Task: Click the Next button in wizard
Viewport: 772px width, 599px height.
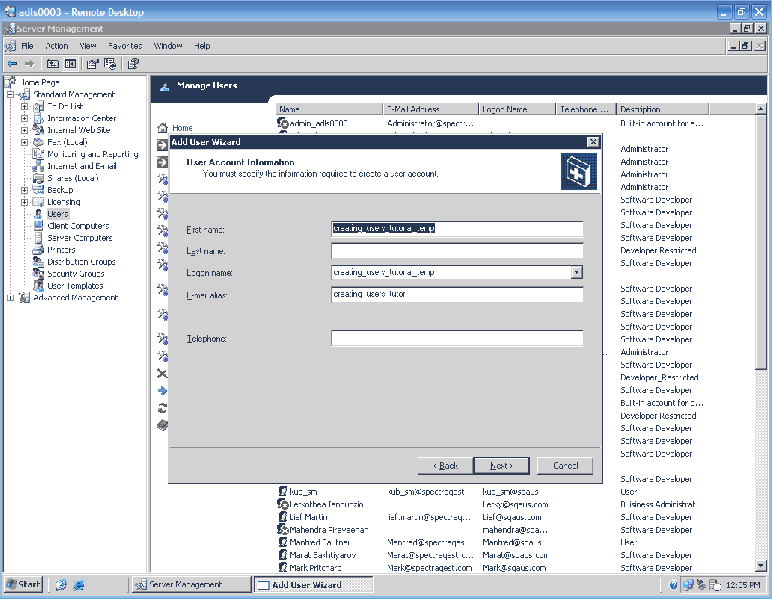Action: (501, 466)
